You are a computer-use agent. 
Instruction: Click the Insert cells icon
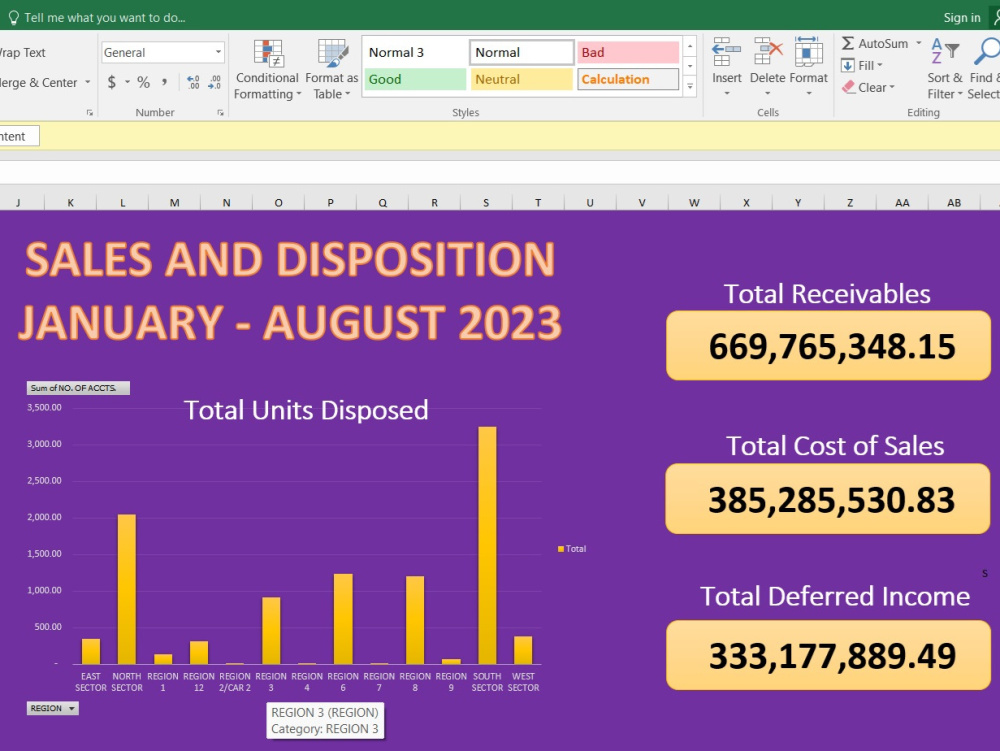[726, 52]
